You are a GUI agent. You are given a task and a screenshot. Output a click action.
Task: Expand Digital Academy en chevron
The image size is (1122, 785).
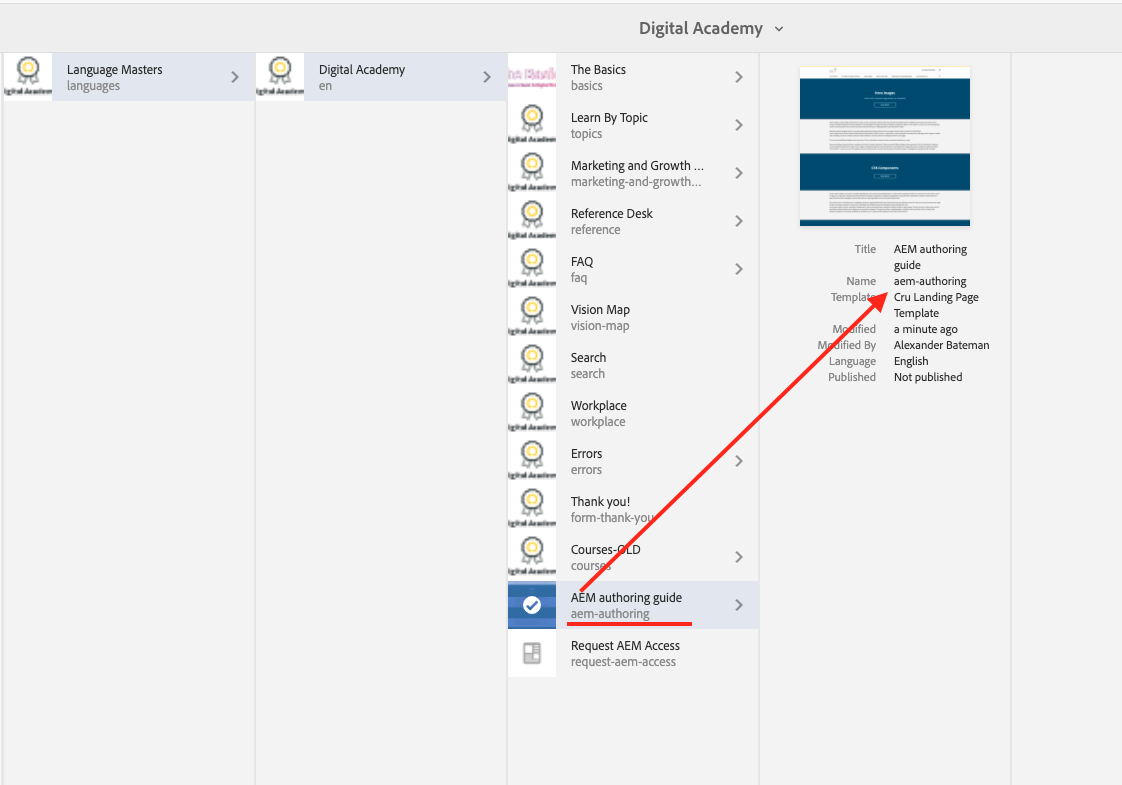click(487, 77)
